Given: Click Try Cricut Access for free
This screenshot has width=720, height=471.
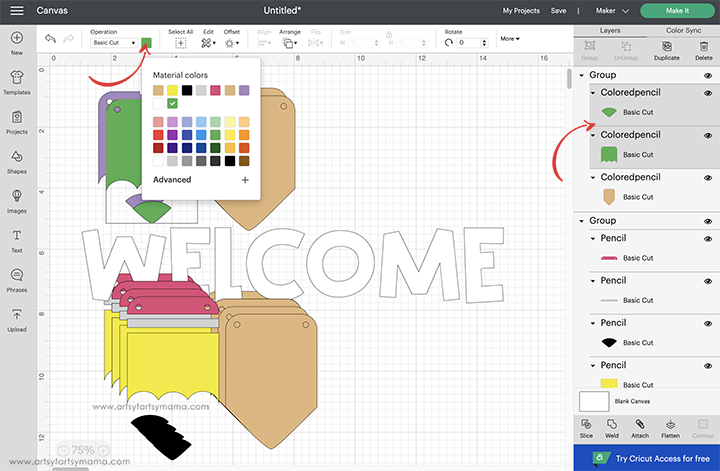Looking at the screenshot, I should (x=647, y=458).
